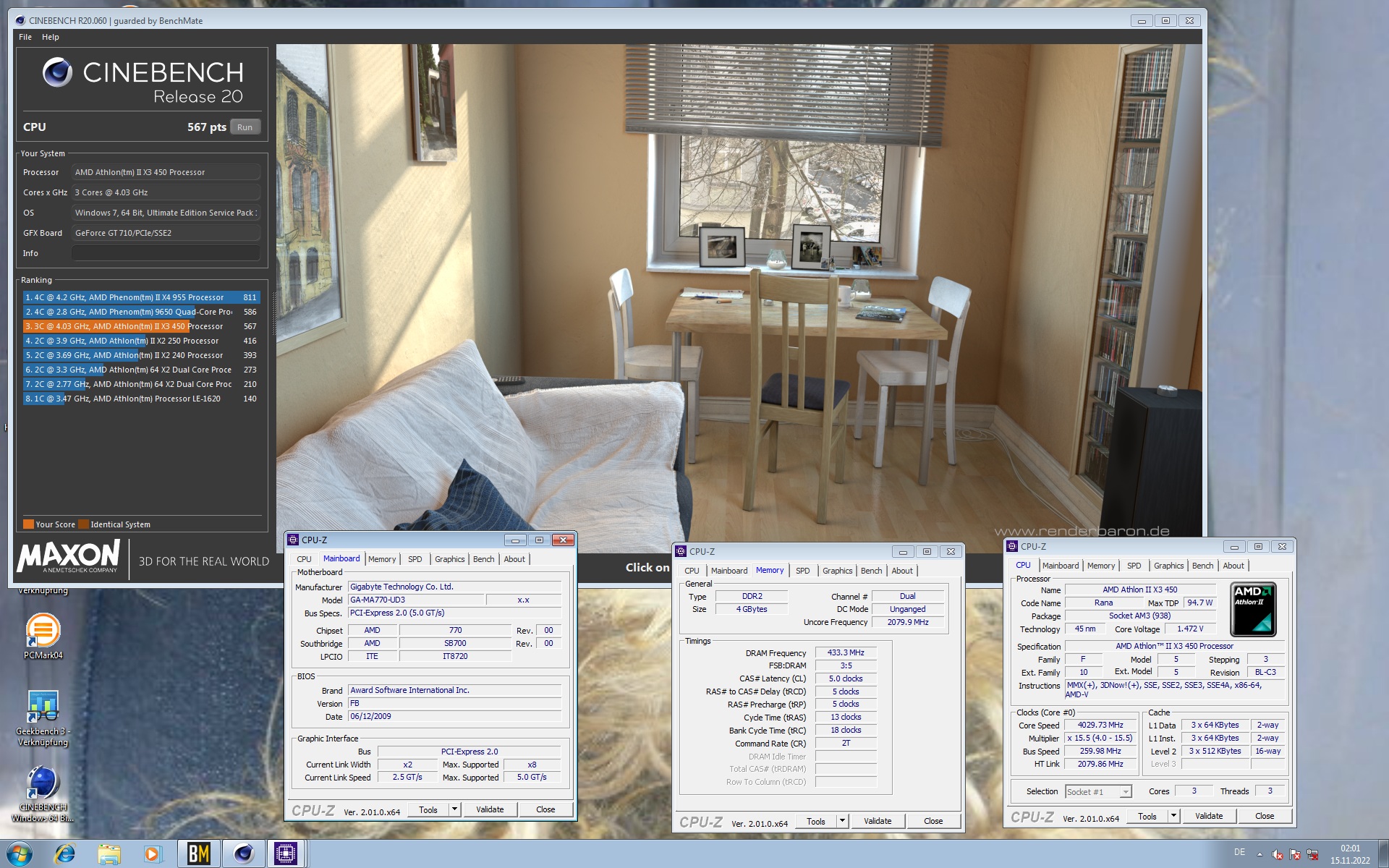This screenshot has width=1389, height=868.
Task: Maximize the Cinebench window
Action: pyautogui.click(x=1165, y=20)
